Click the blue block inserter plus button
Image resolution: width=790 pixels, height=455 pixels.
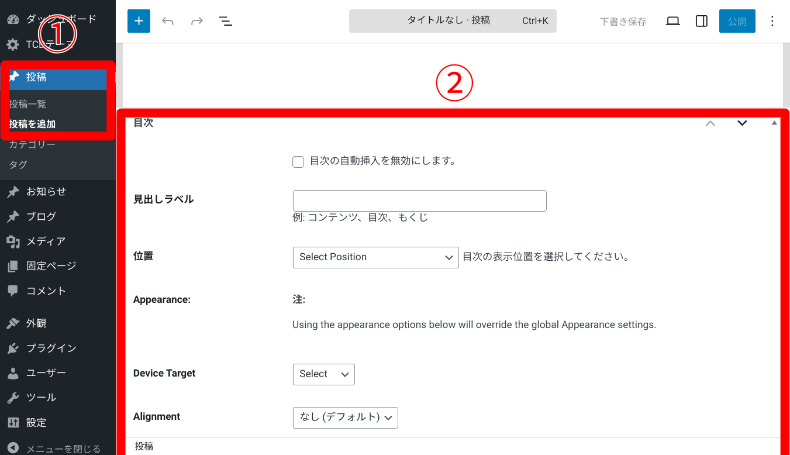[x=139, y=21]
